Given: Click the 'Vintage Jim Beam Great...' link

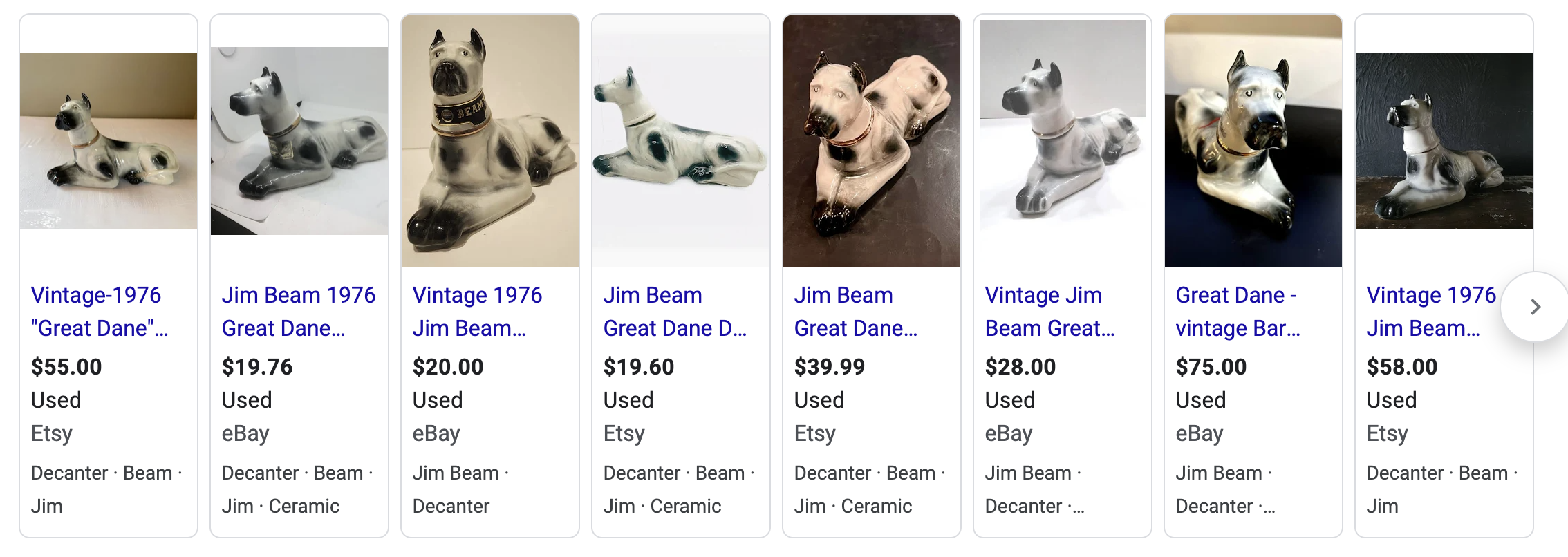Looking at the screenshot, I should 1049,312.
